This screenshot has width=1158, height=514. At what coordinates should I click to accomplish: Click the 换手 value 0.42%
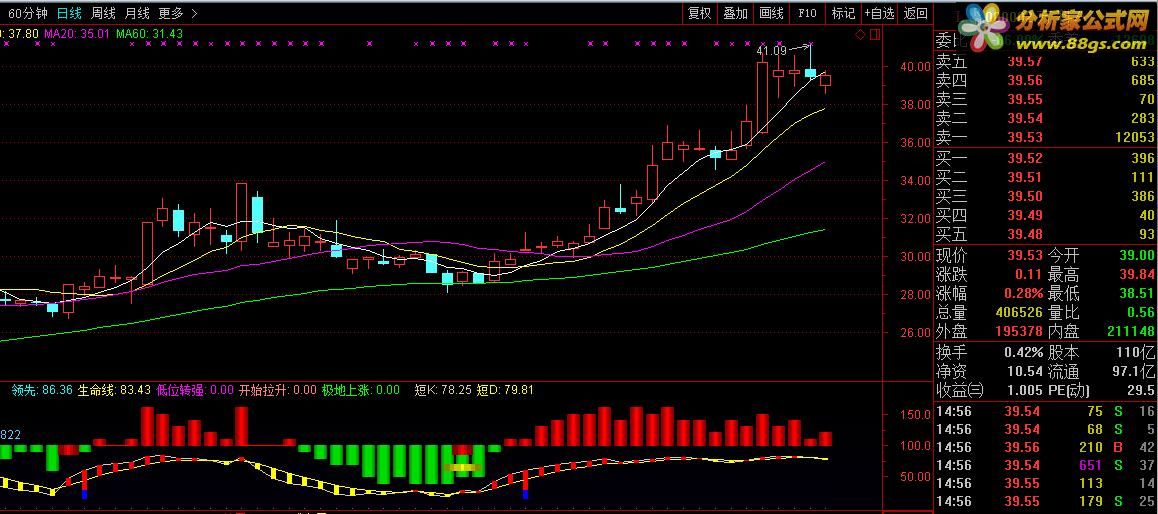click(x=1023, y=352)
